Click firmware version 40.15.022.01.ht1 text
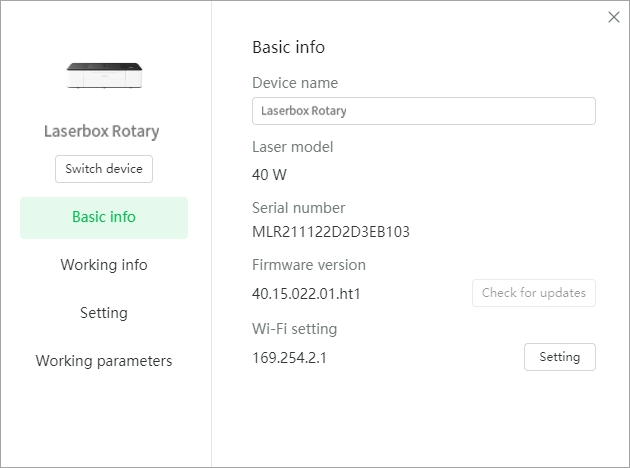Viewport: 630px width, 468px height. point(306,294)
